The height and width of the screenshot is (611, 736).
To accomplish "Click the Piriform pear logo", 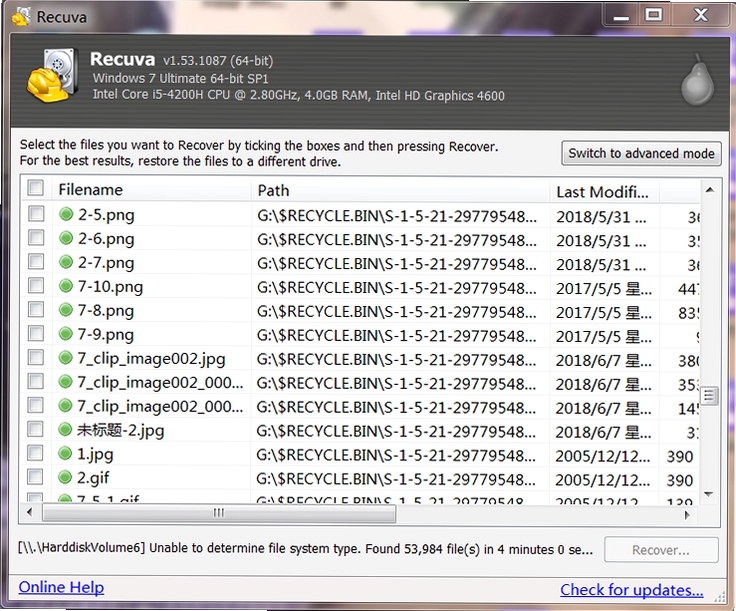I will click(698, 80).
